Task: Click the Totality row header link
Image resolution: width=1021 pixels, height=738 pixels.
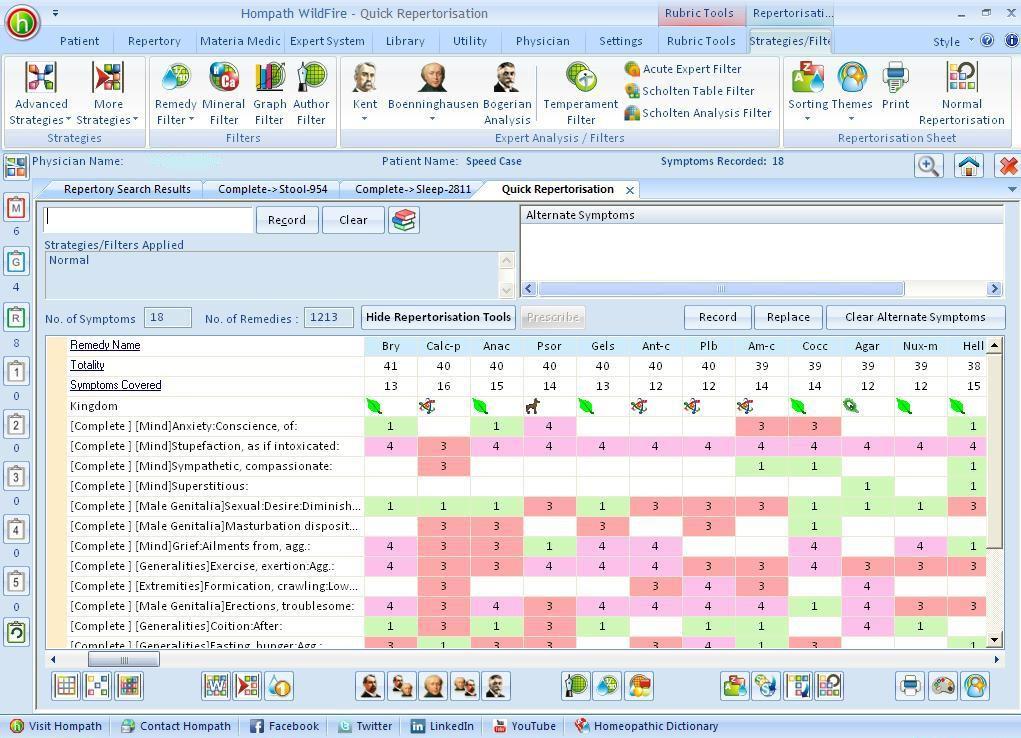Action: tap(87, 365)
